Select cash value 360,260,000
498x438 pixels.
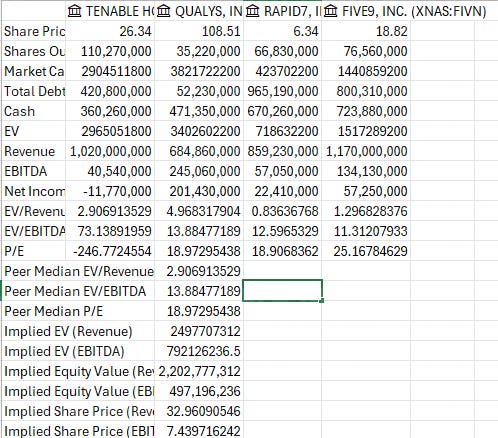pos(116,111)
